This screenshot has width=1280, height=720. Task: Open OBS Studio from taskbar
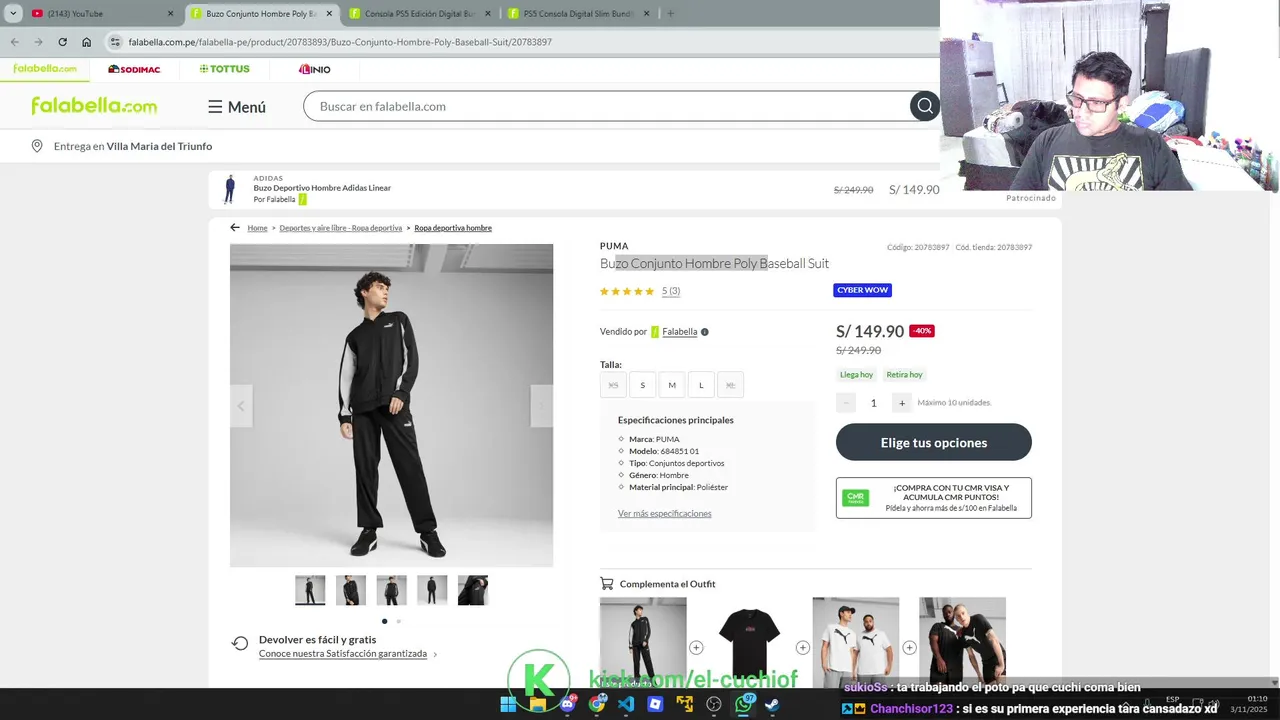coord(714,704)
